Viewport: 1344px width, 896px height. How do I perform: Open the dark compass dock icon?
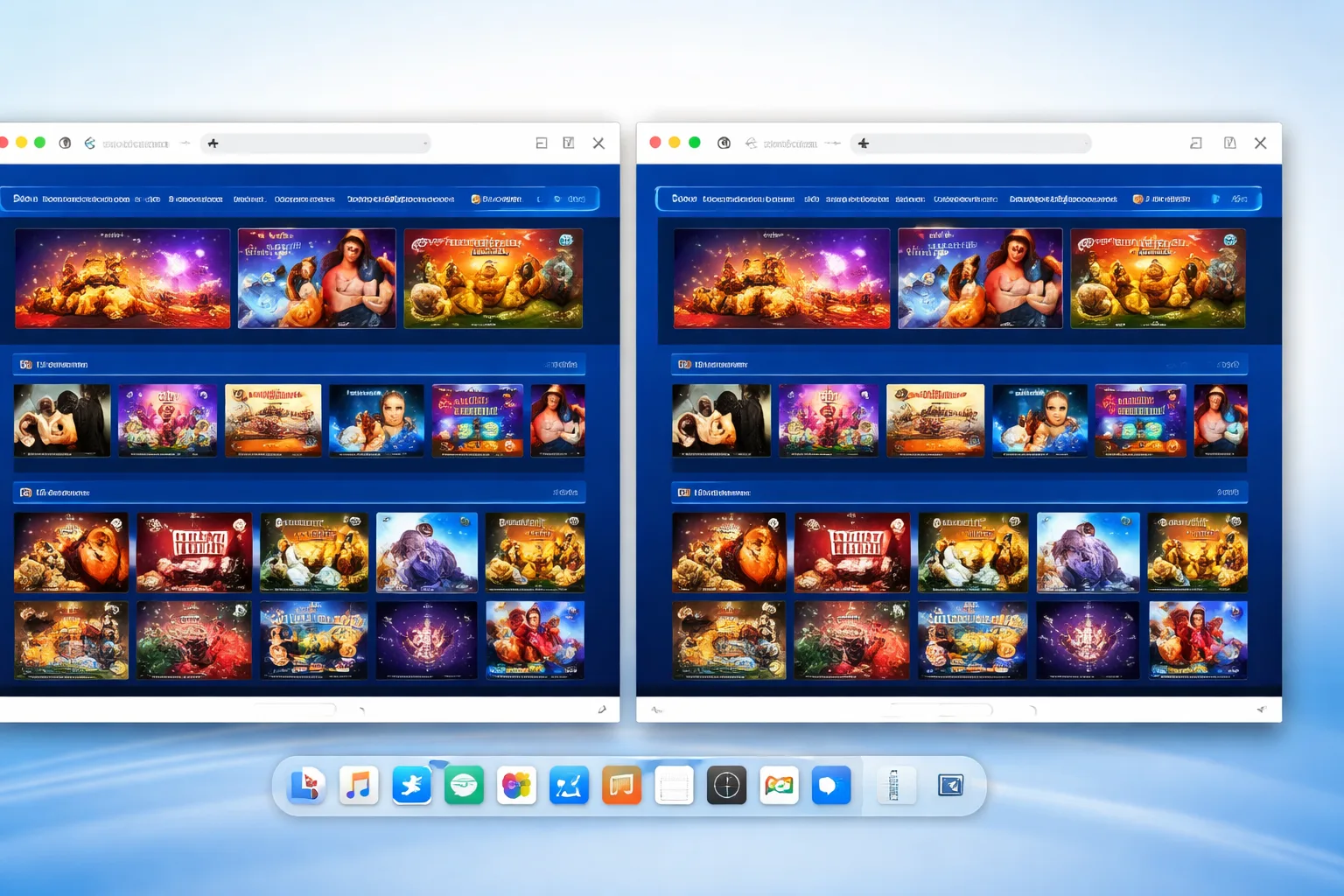click(x=726, y=786)
